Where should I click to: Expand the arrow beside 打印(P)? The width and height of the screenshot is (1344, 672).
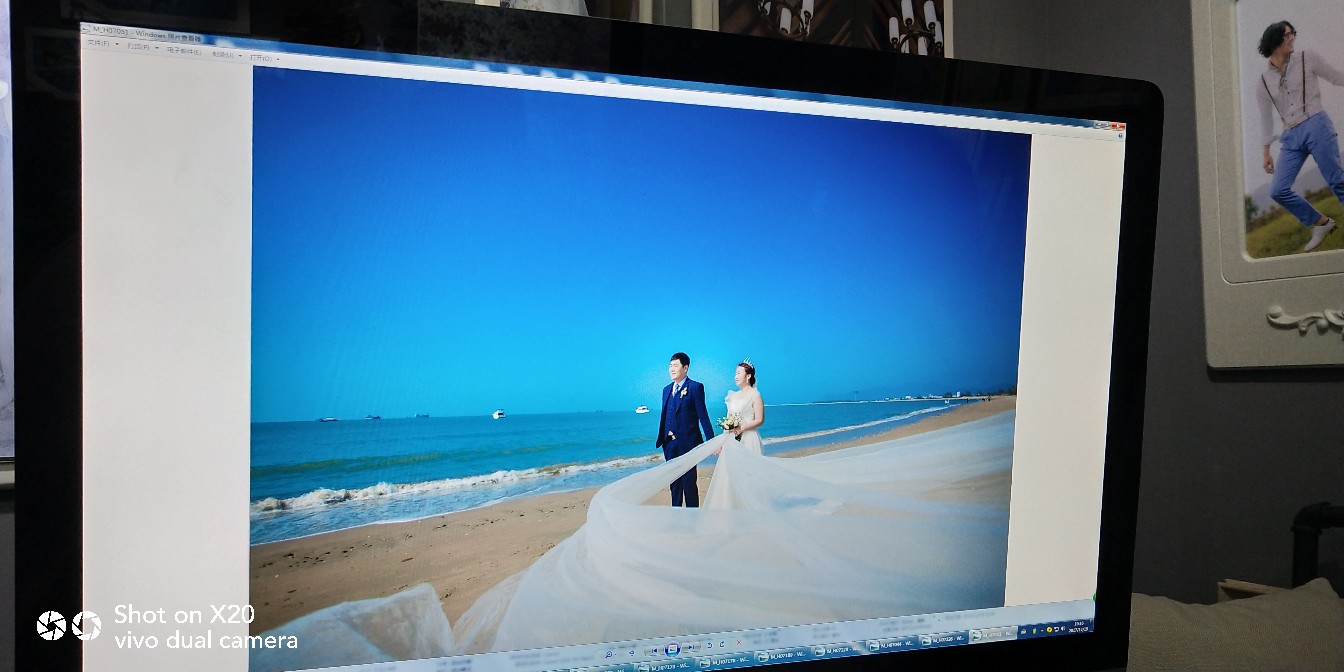tap(157, 48)
